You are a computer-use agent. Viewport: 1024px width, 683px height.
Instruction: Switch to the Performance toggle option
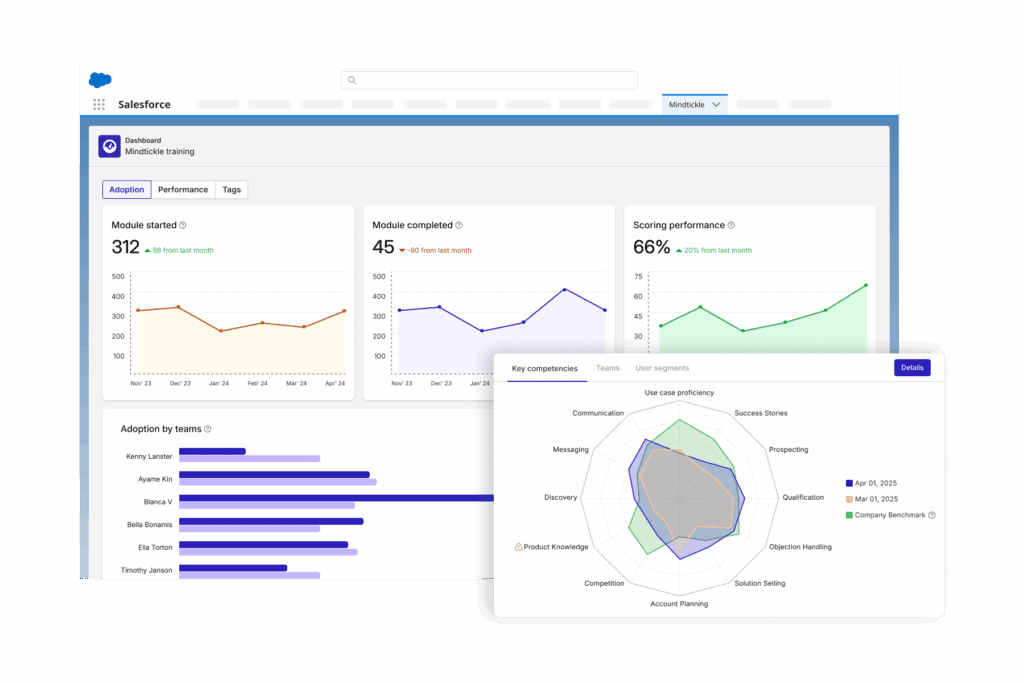(x=183, y=189)
